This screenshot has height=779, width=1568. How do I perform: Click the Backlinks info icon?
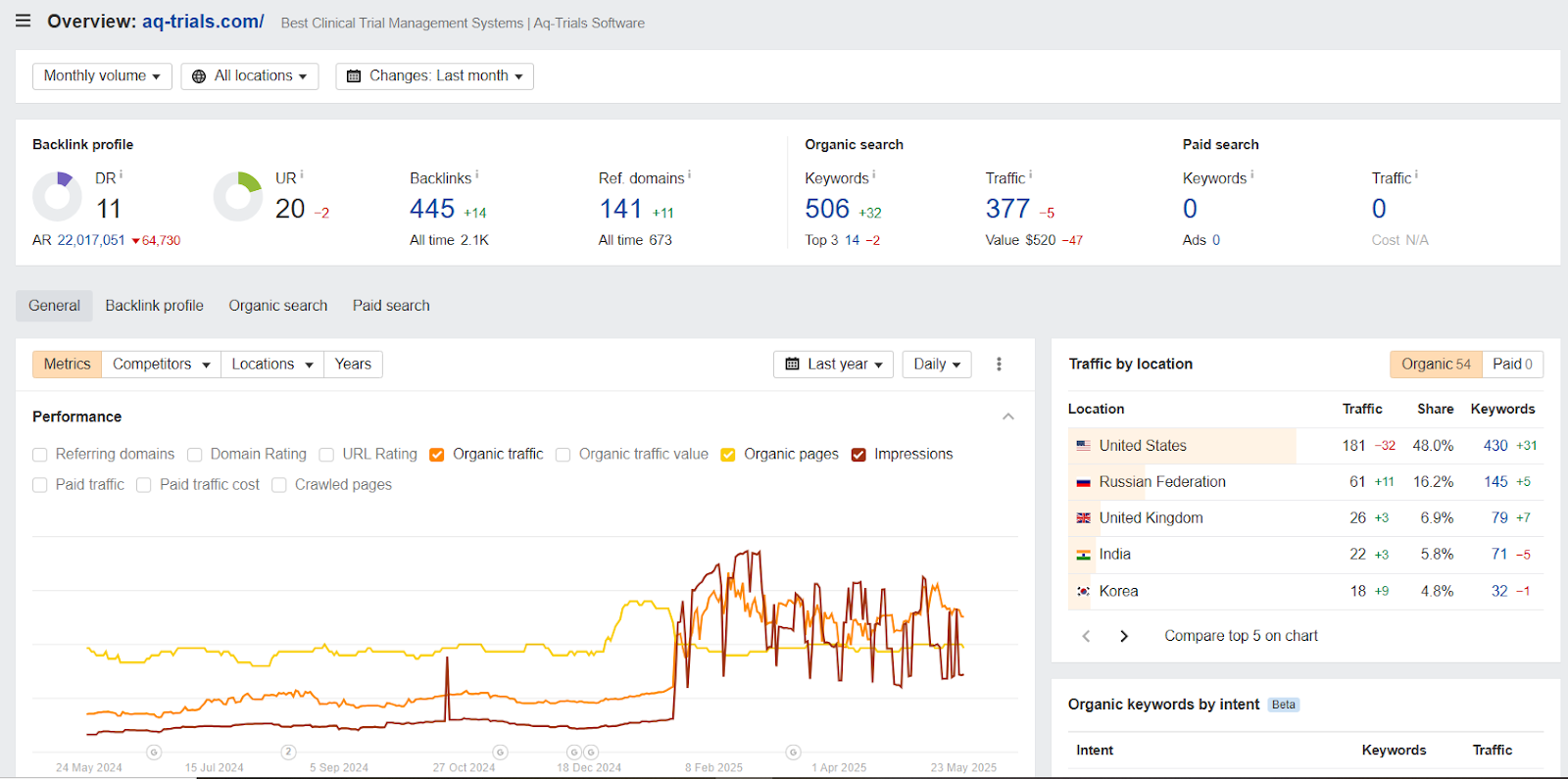pos(476,175)
